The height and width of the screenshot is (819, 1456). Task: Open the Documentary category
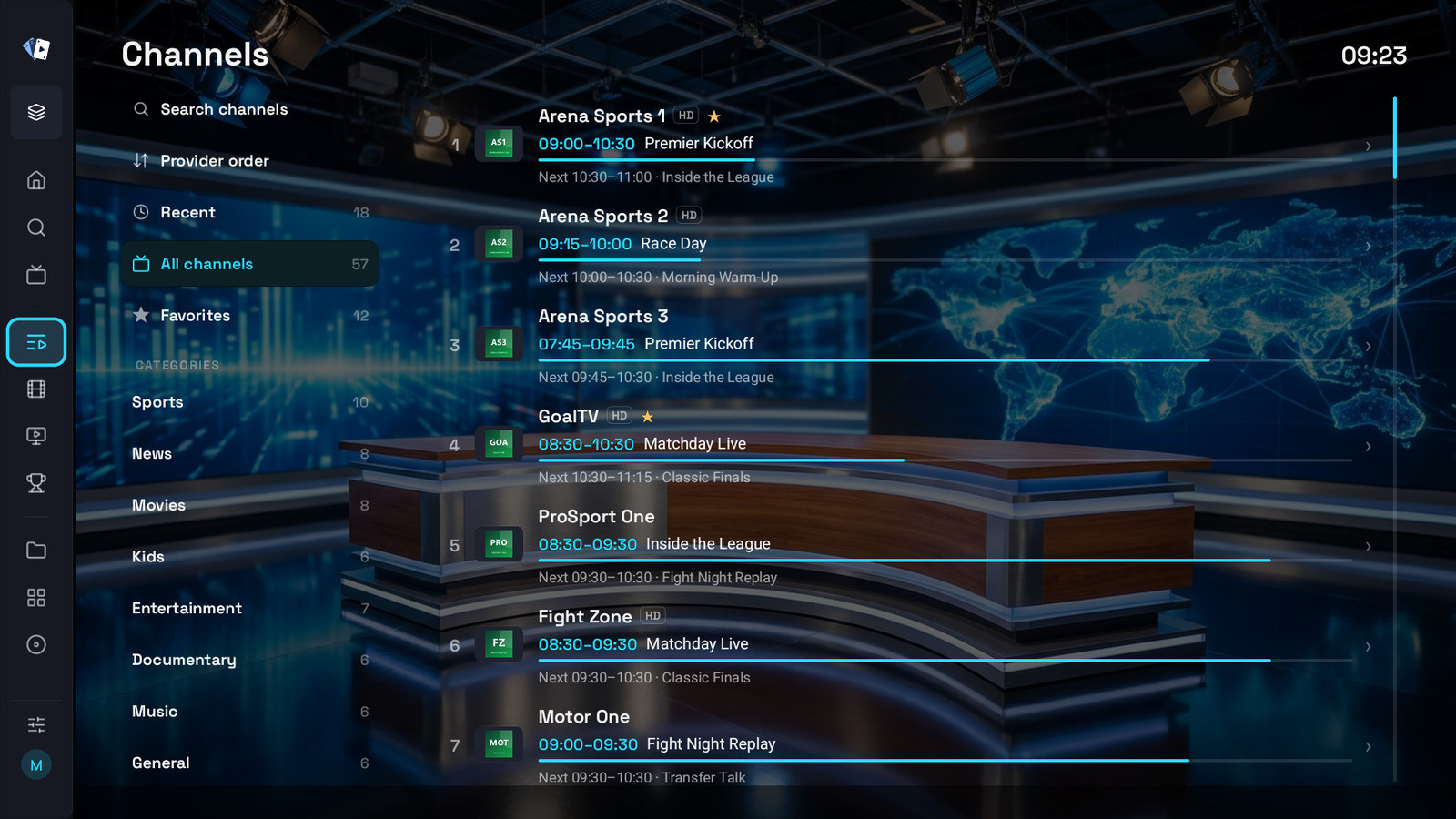point(250,660)
